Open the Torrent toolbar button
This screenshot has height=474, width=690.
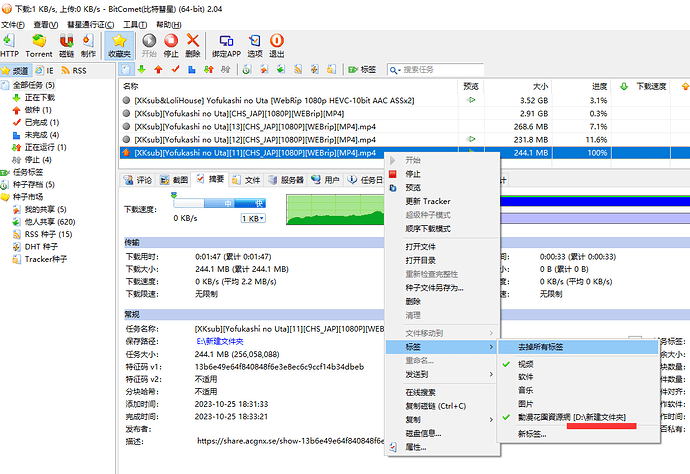[x=39, y=45]
